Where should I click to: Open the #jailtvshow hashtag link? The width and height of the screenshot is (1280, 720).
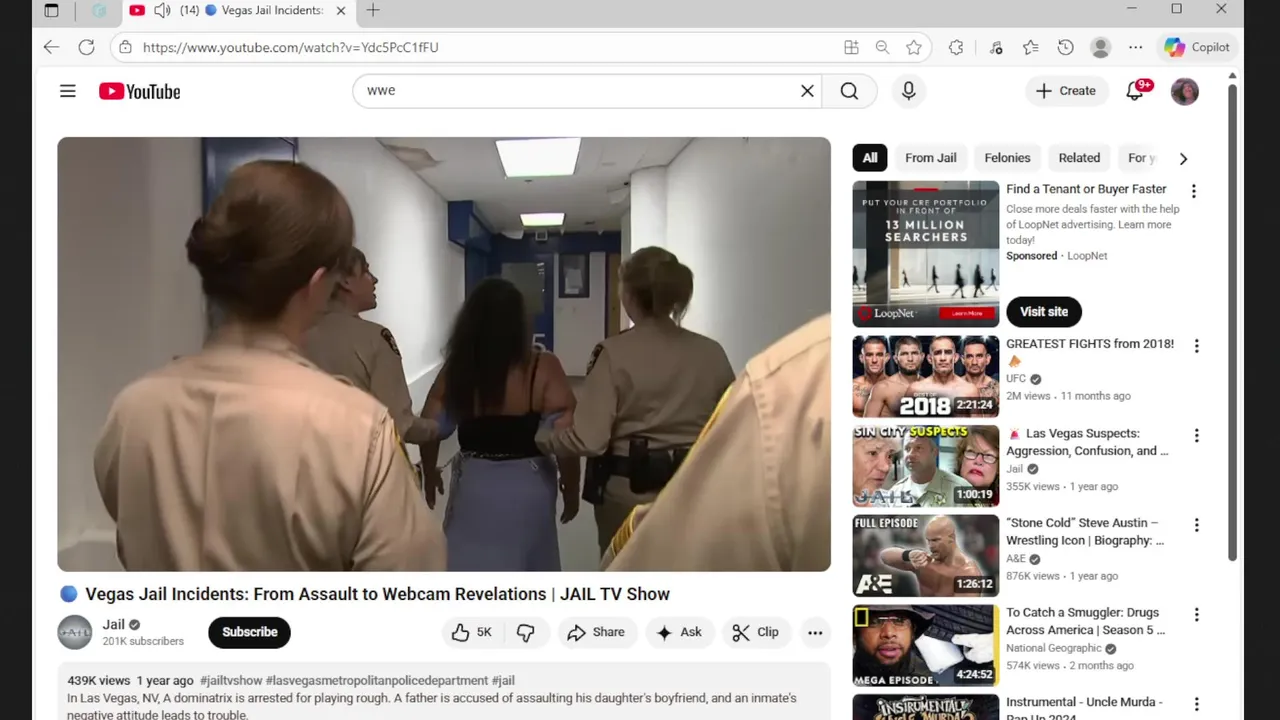(231, 681)
